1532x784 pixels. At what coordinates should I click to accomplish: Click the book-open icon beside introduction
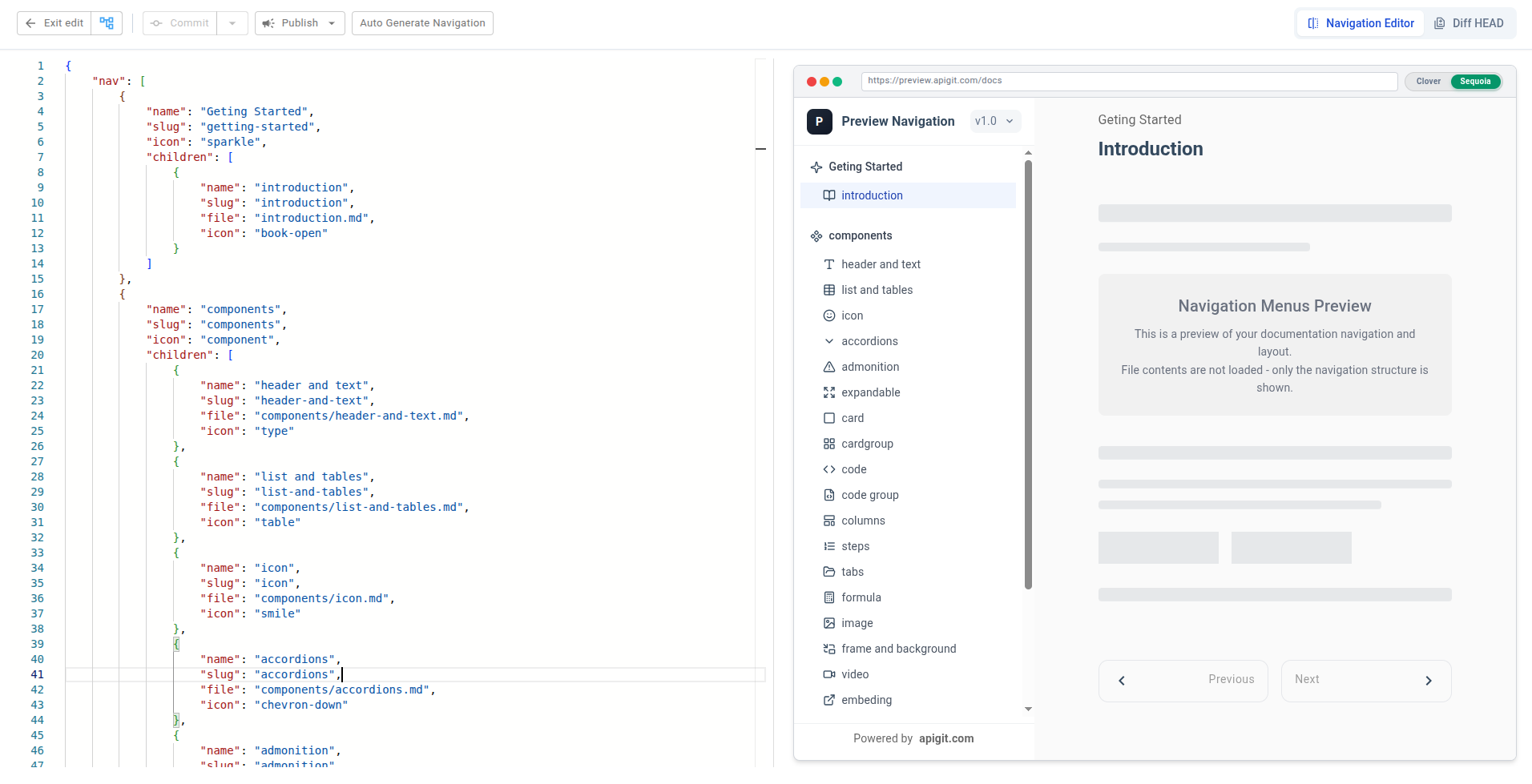pyautogui.click(x=829, y=195)
